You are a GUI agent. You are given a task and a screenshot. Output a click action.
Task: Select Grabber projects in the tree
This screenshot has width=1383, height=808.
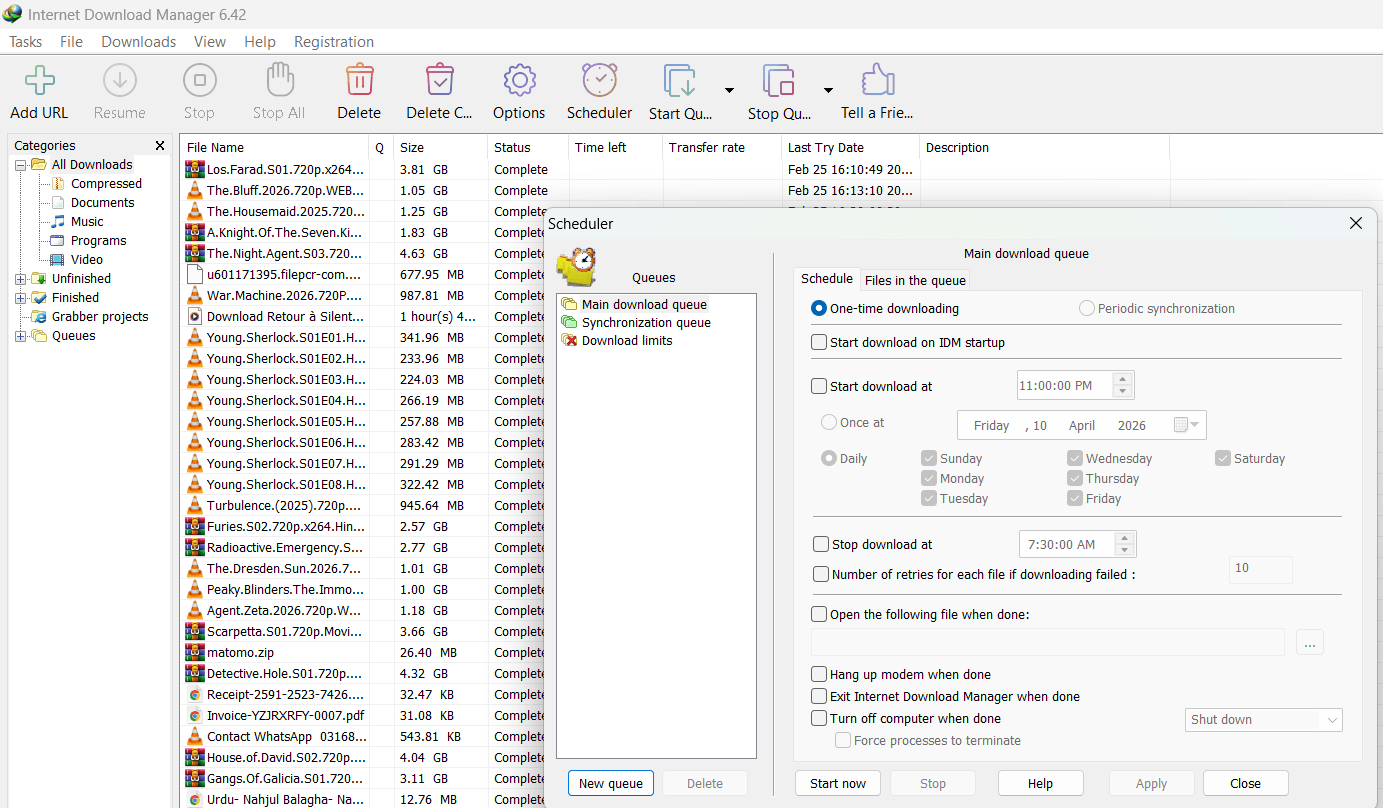(99, 316)
